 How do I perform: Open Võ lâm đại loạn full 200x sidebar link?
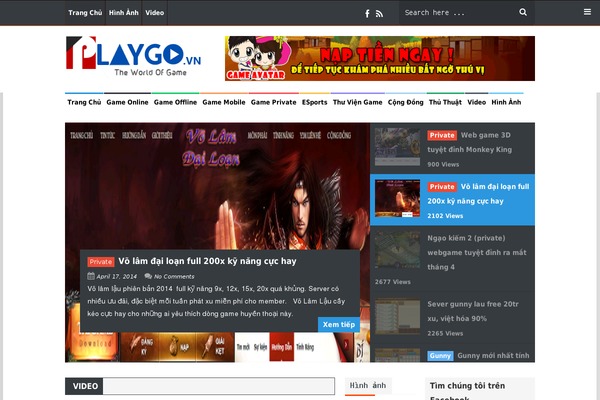click(x=478, y=194)
